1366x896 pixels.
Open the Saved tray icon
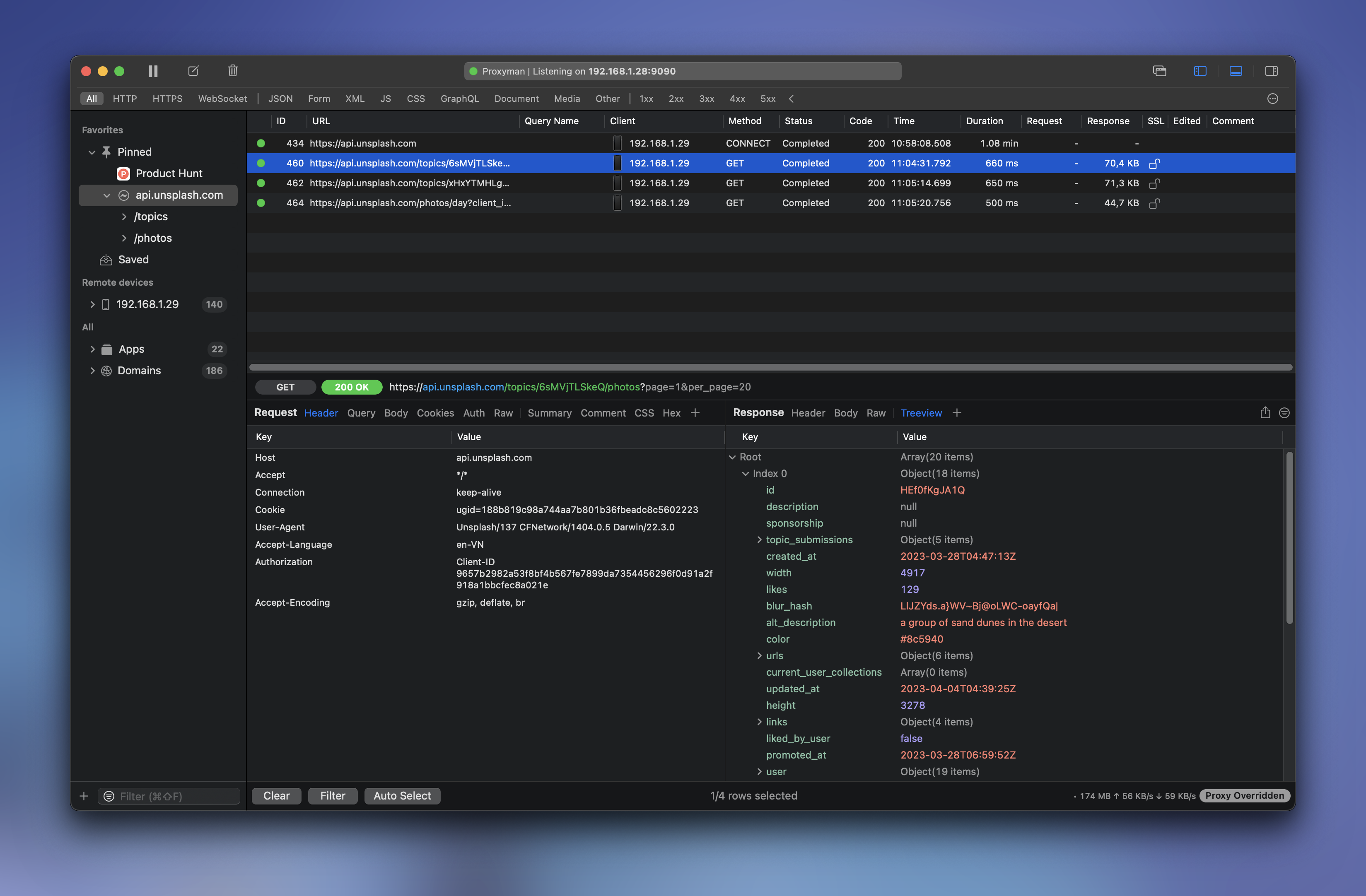click(x=106, y=260)
